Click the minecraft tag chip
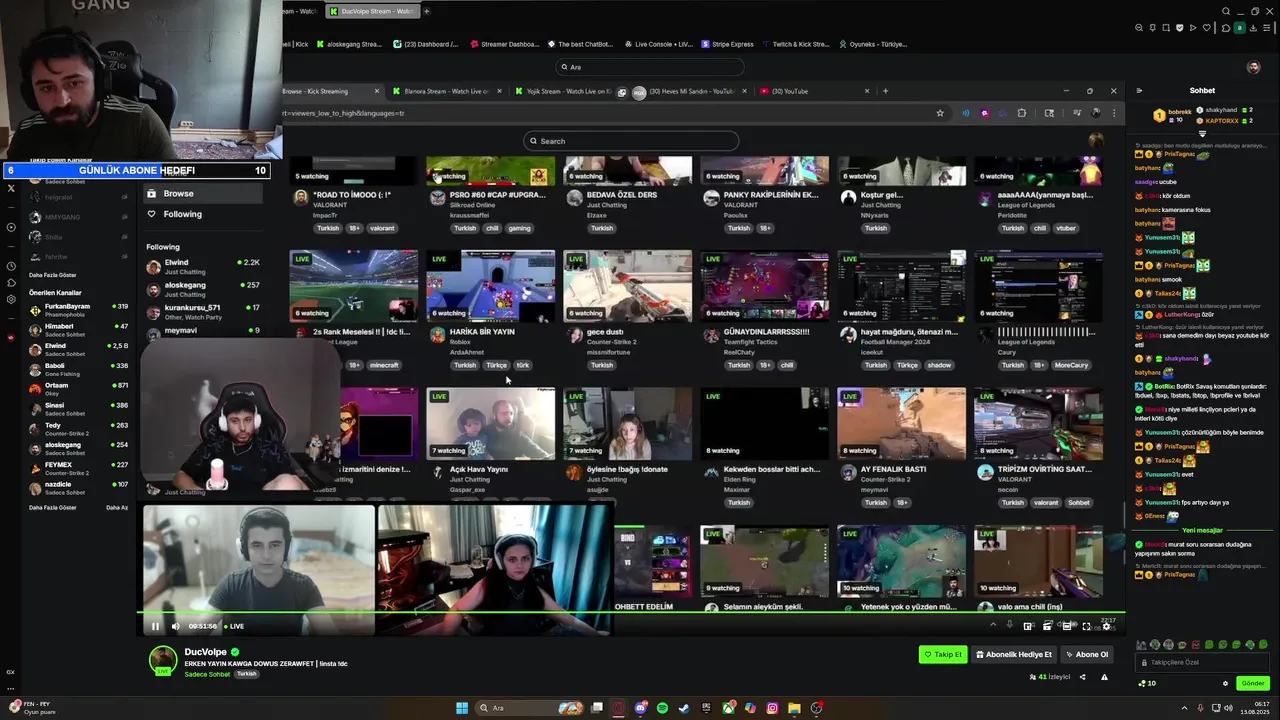 click(384, 365)
